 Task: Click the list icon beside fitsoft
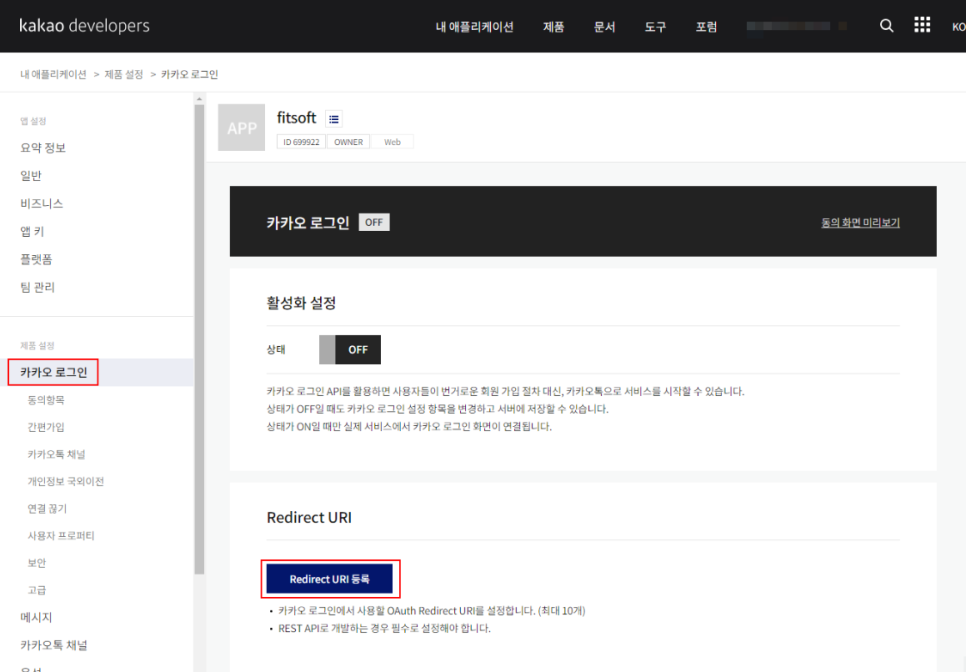point(334,119)
